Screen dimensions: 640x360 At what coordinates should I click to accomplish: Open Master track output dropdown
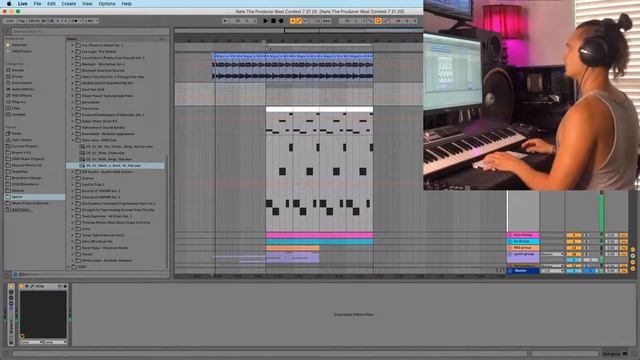pyautogui.click(x=552, y=271)
